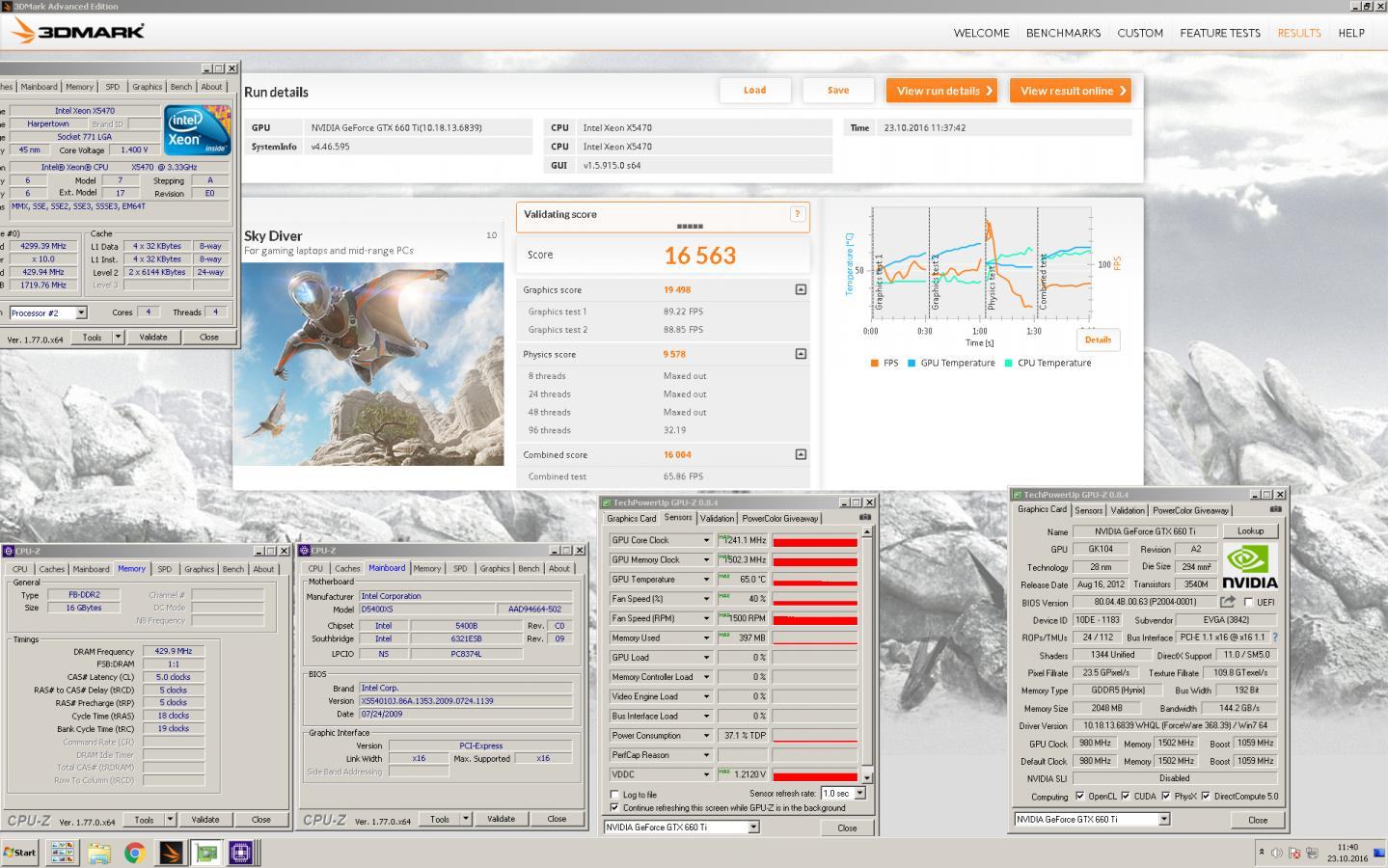Click the NVIDIA logo in GPU-Z

click(x=1250, y=567)
